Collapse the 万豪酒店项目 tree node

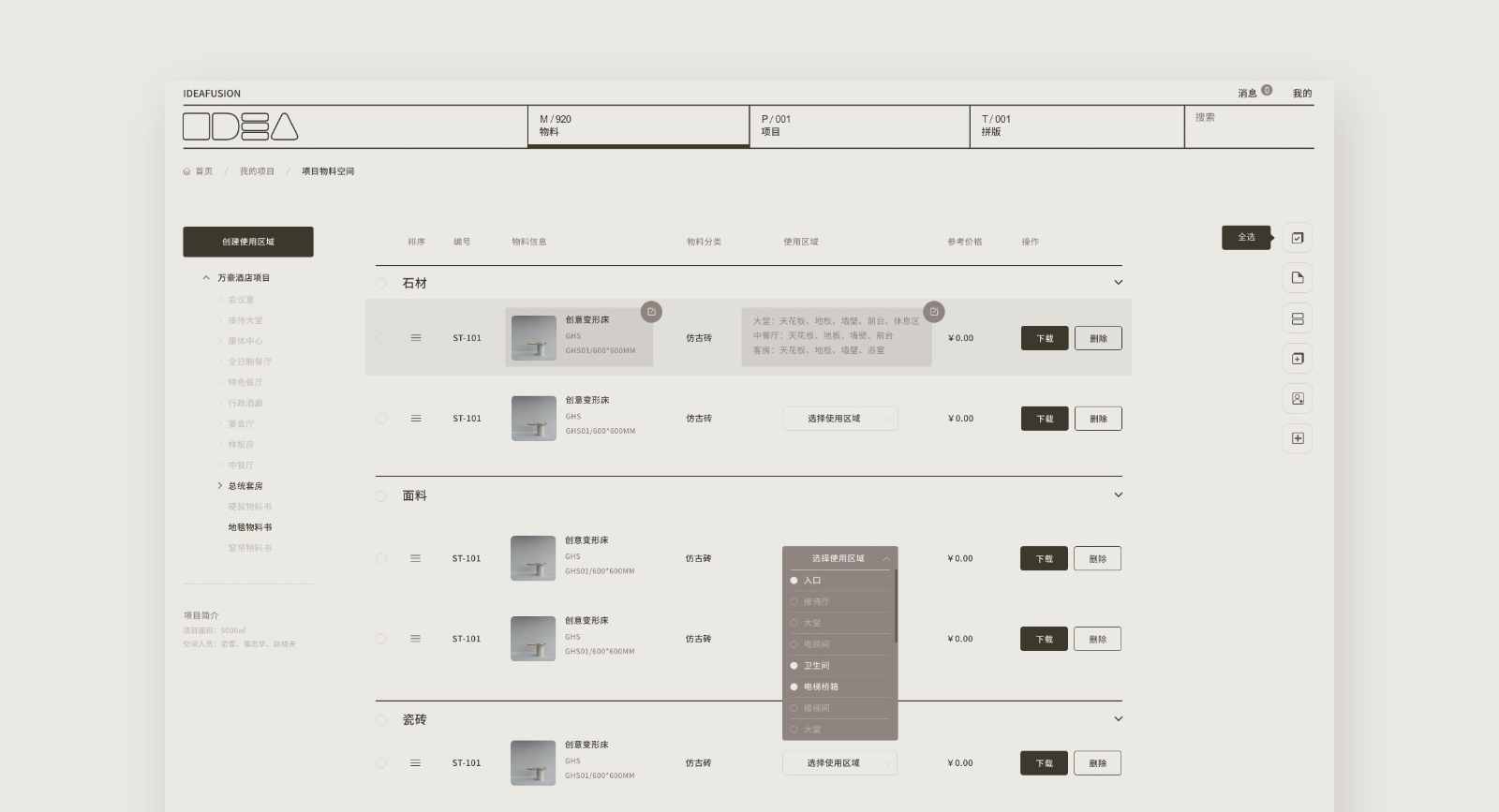pyautogui.click(x=206, y=278)
